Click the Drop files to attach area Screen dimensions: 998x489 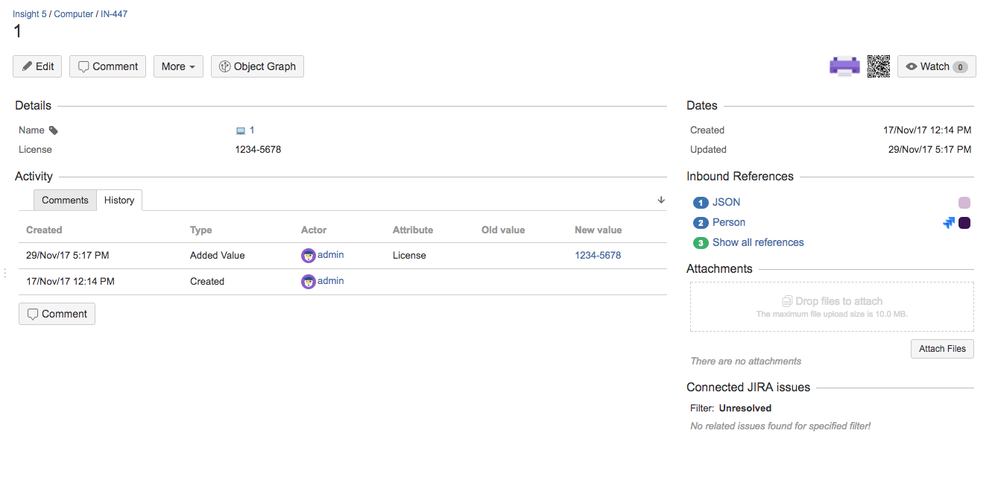[x=831, y=306]
